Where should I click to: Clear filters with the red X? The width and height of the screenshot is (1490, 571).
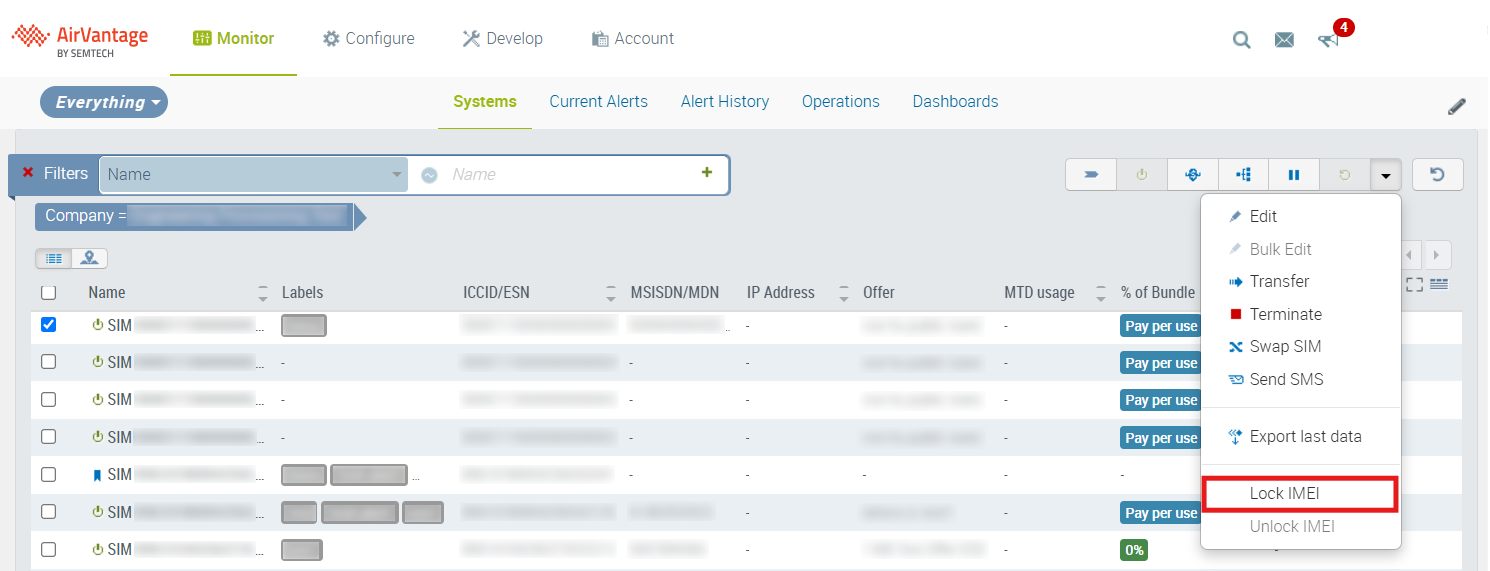point(28,173)
